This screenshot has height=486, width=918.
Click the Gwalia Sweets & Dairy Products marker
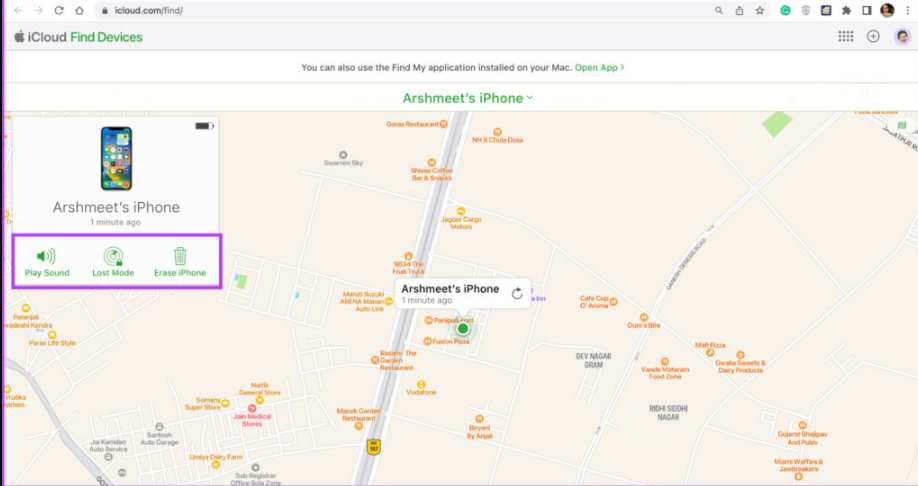point(740,355)
